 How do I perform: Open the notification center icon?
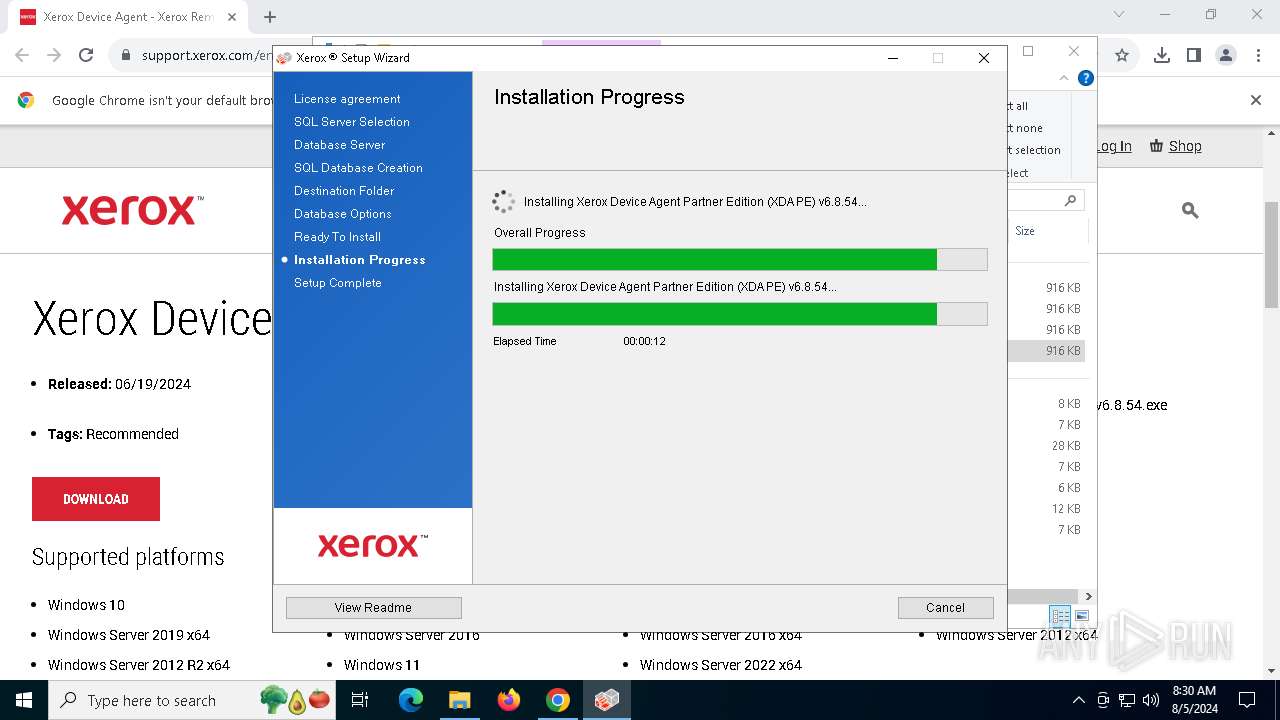[1247, 700]
